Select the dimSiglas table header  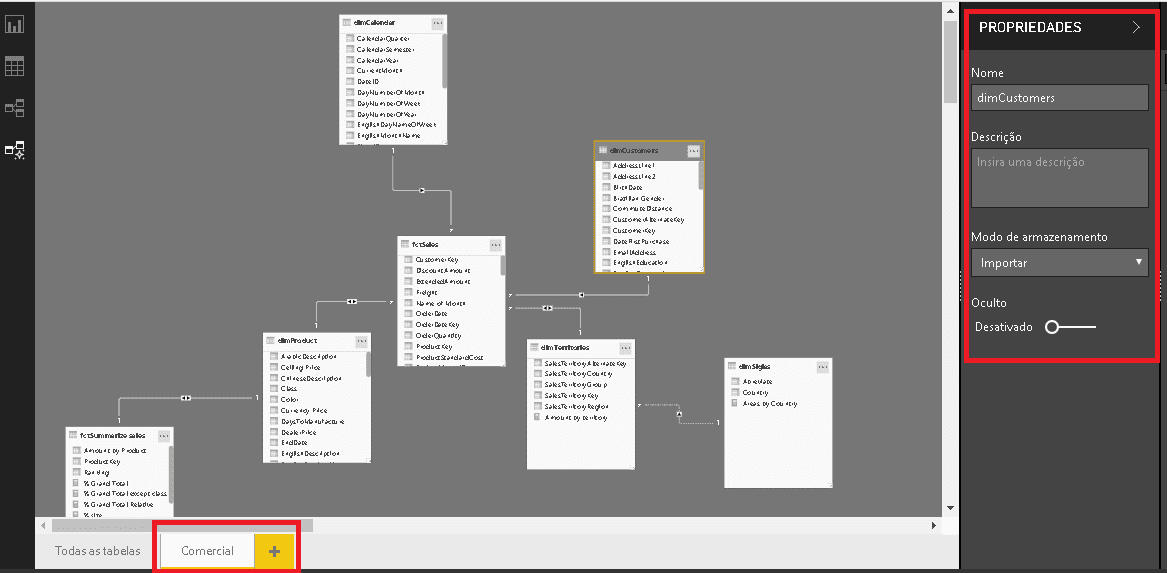tap(778, 366)
